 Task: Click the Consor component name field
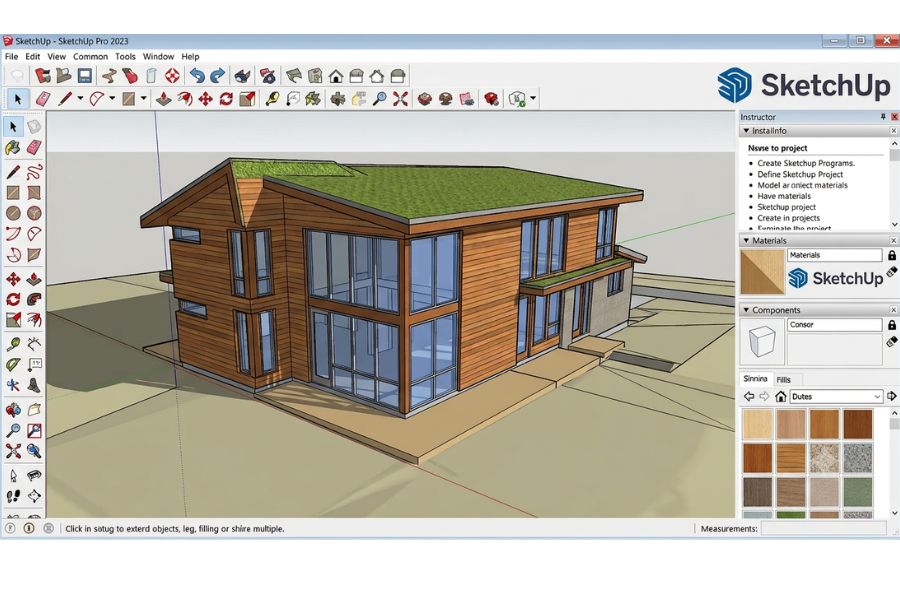coord(834,325)
